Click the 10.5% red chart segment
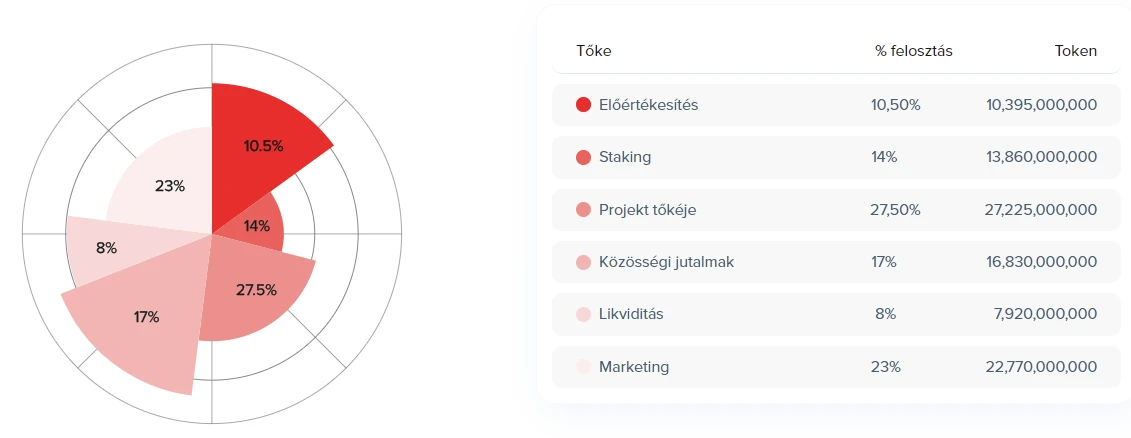This screenshot has width=1131, height=438. pyautogui.click(x=263, y=146)
